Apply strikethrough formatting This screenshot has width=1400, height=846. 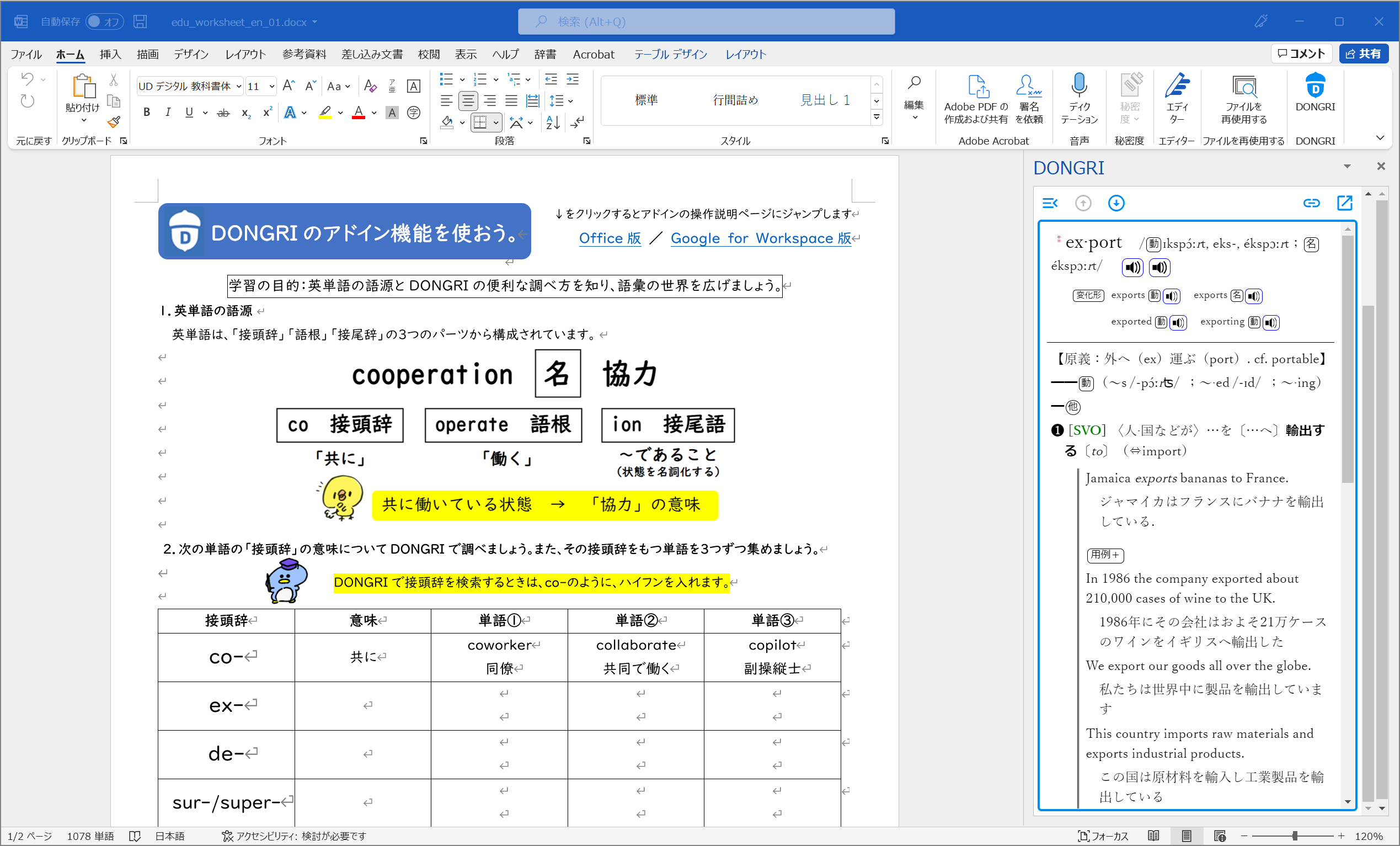coord(223,113)
